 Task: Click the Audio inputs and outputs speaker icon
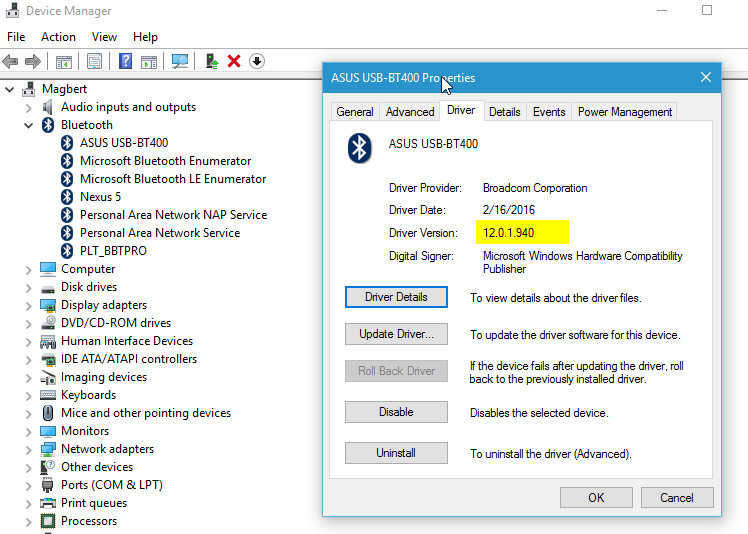coord(47,107)
